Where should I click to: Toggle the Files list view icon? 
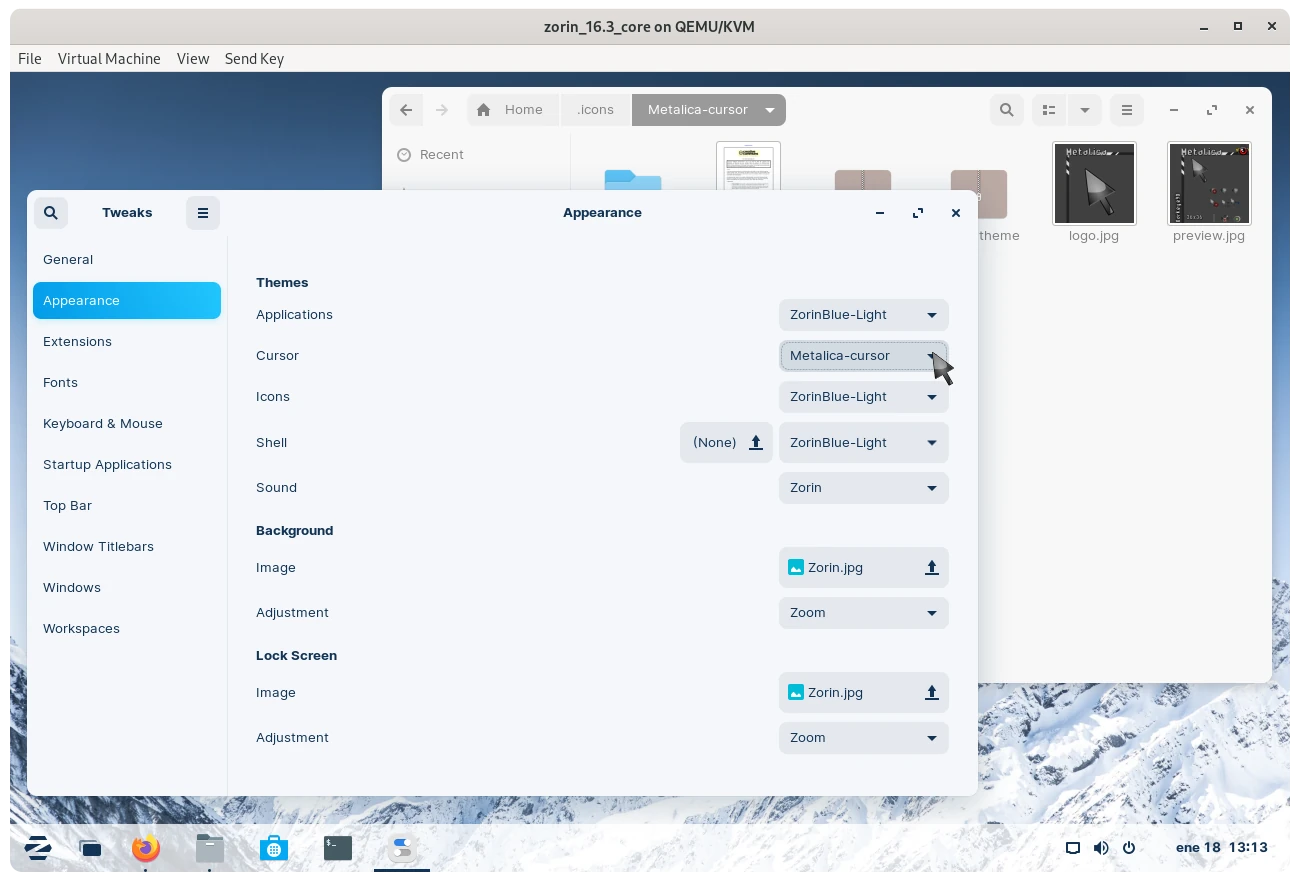(x=1049, y=110)
